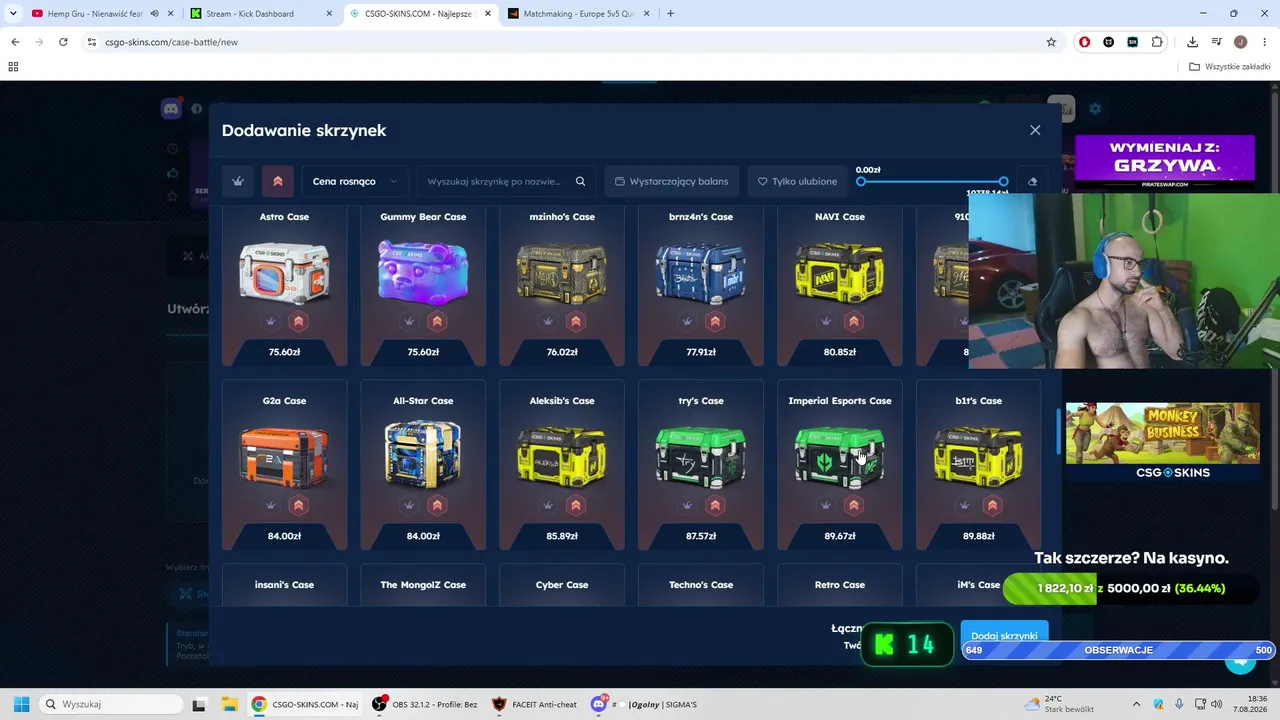Open the Chrome downloads panel

pyautogui.click(x=1192, y=42)
